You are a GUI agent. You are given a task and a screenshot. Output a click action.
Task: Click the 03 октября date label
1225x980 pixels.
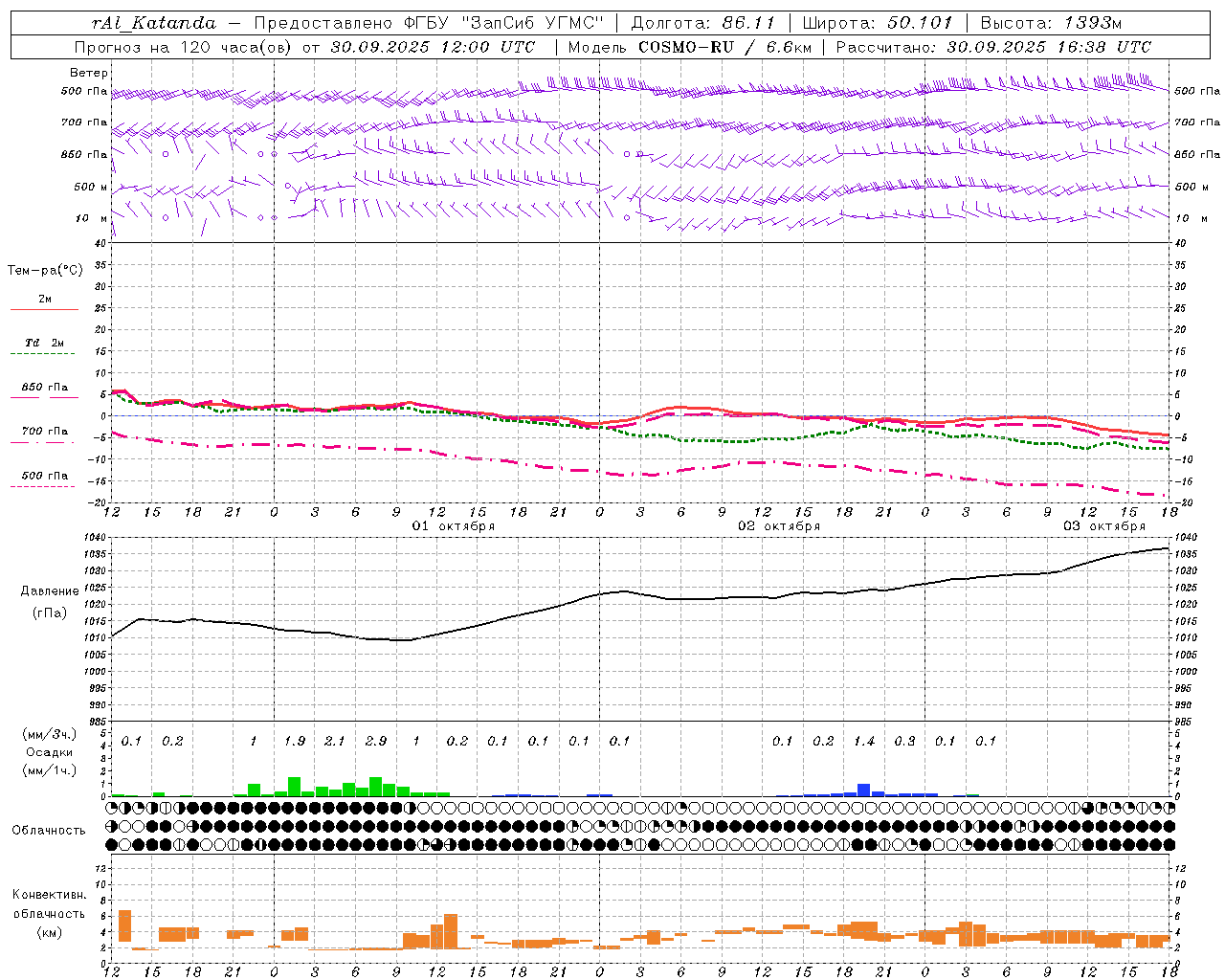click(1104, 526)
